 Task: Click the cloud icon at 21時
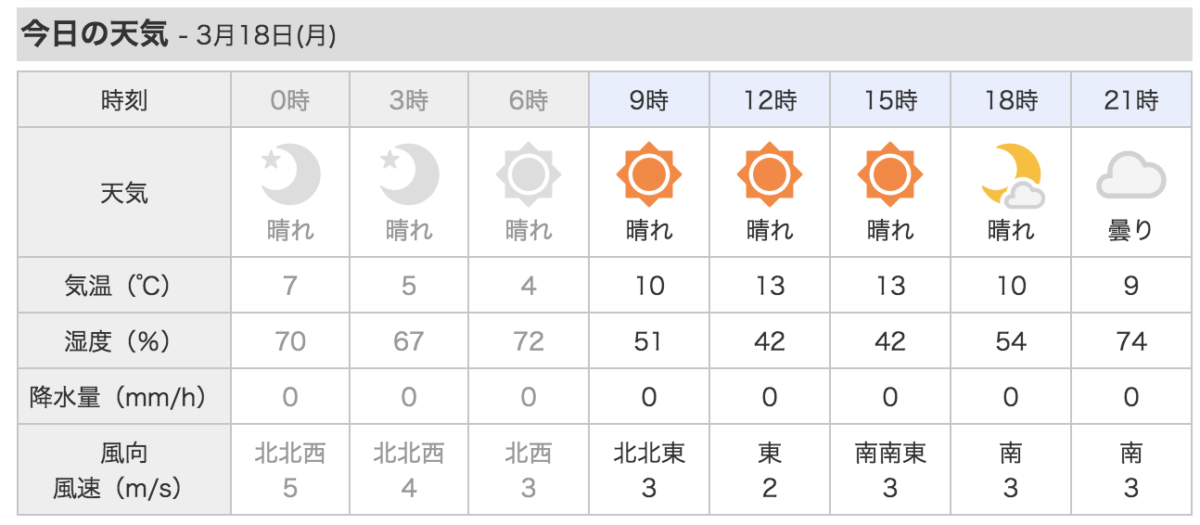pyautogui.click(x=1131, y=177)
